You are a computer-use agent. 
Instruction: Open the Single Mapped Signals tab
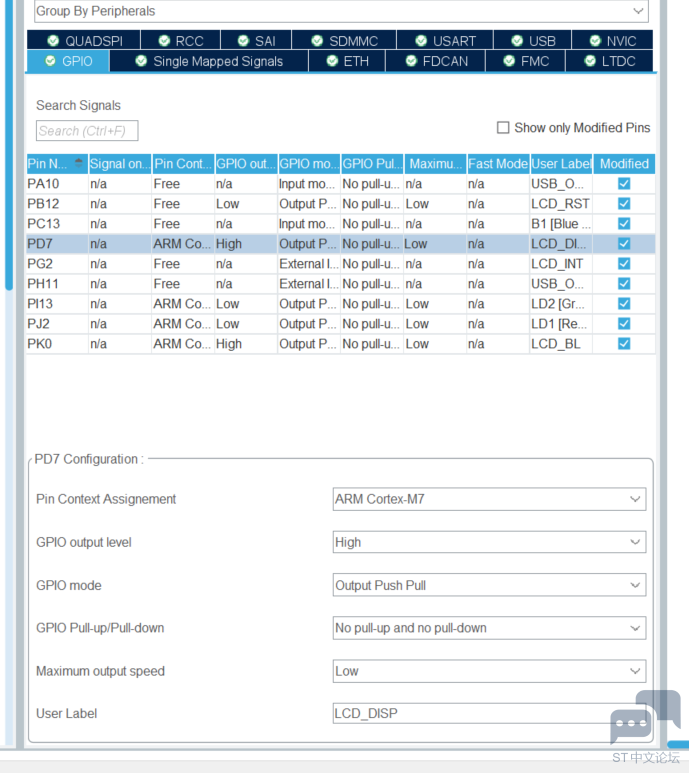tap(209, 61)
